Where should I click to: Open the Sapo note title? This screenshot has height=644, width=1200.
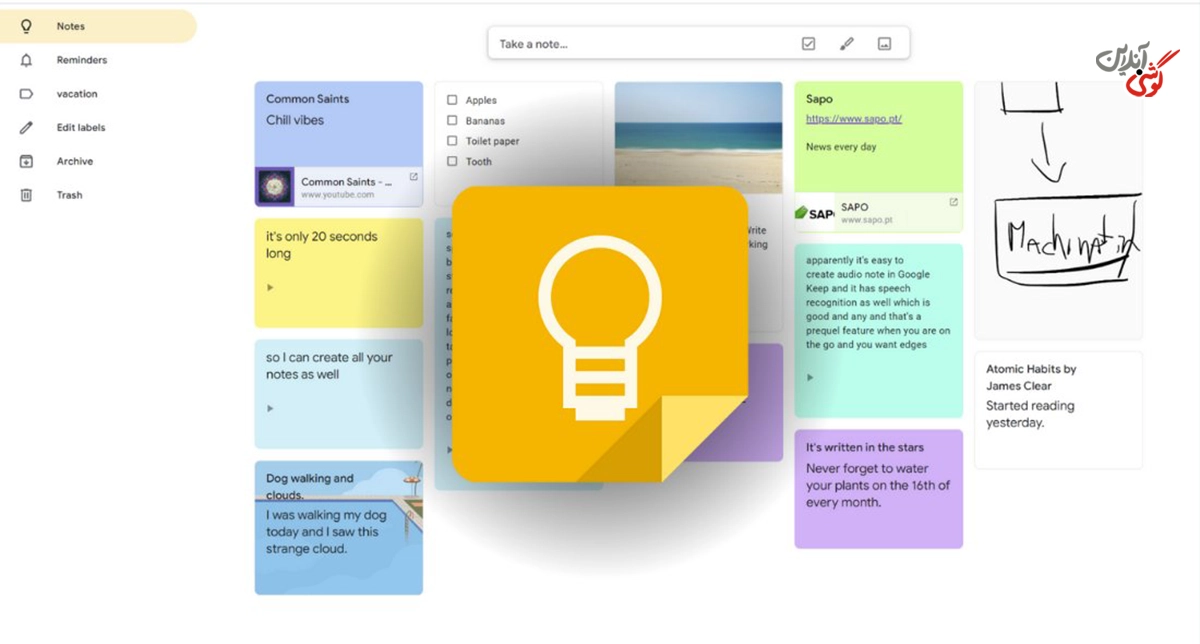click(819, 99)
